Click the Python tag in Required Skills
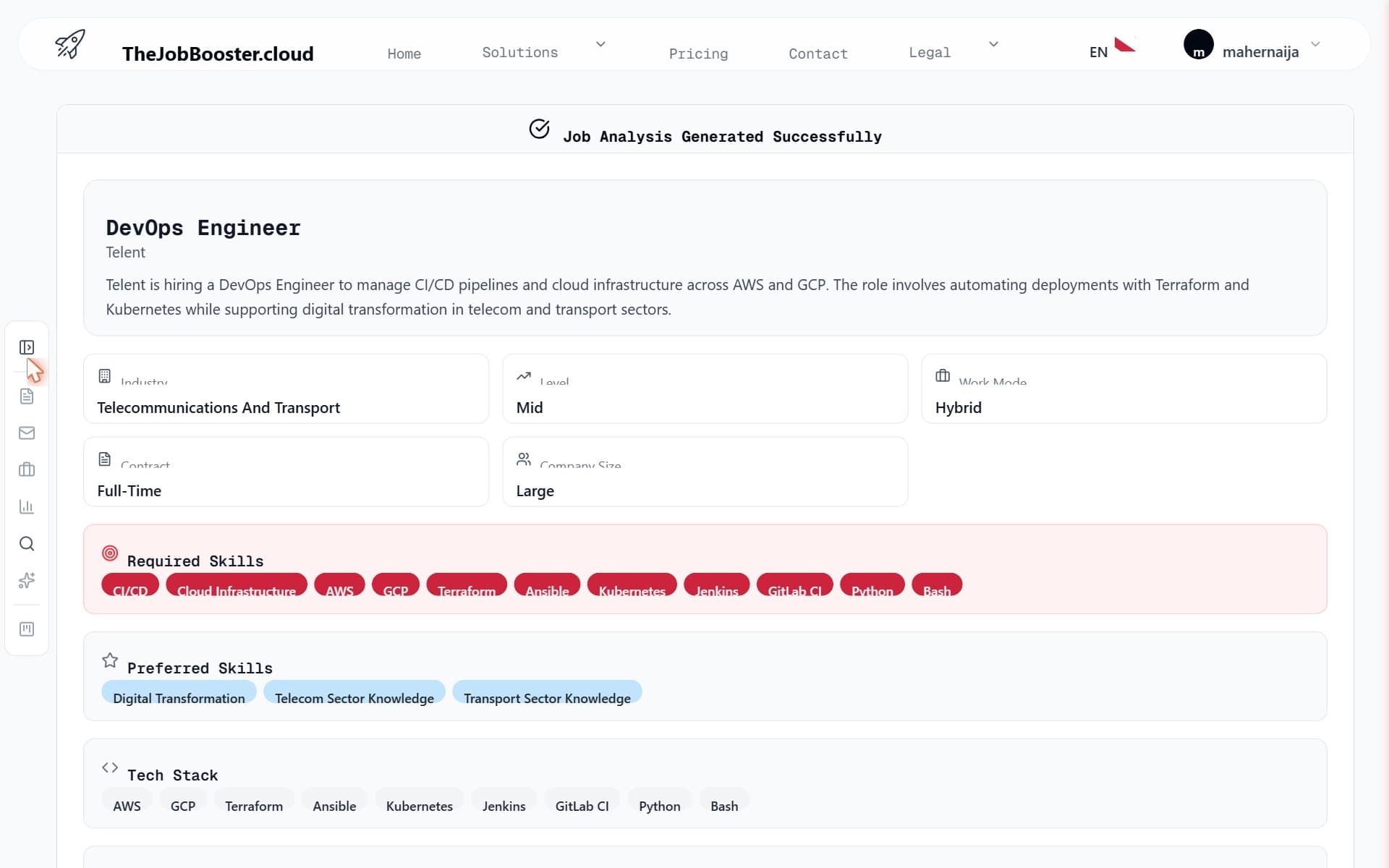 click(872, 584)
